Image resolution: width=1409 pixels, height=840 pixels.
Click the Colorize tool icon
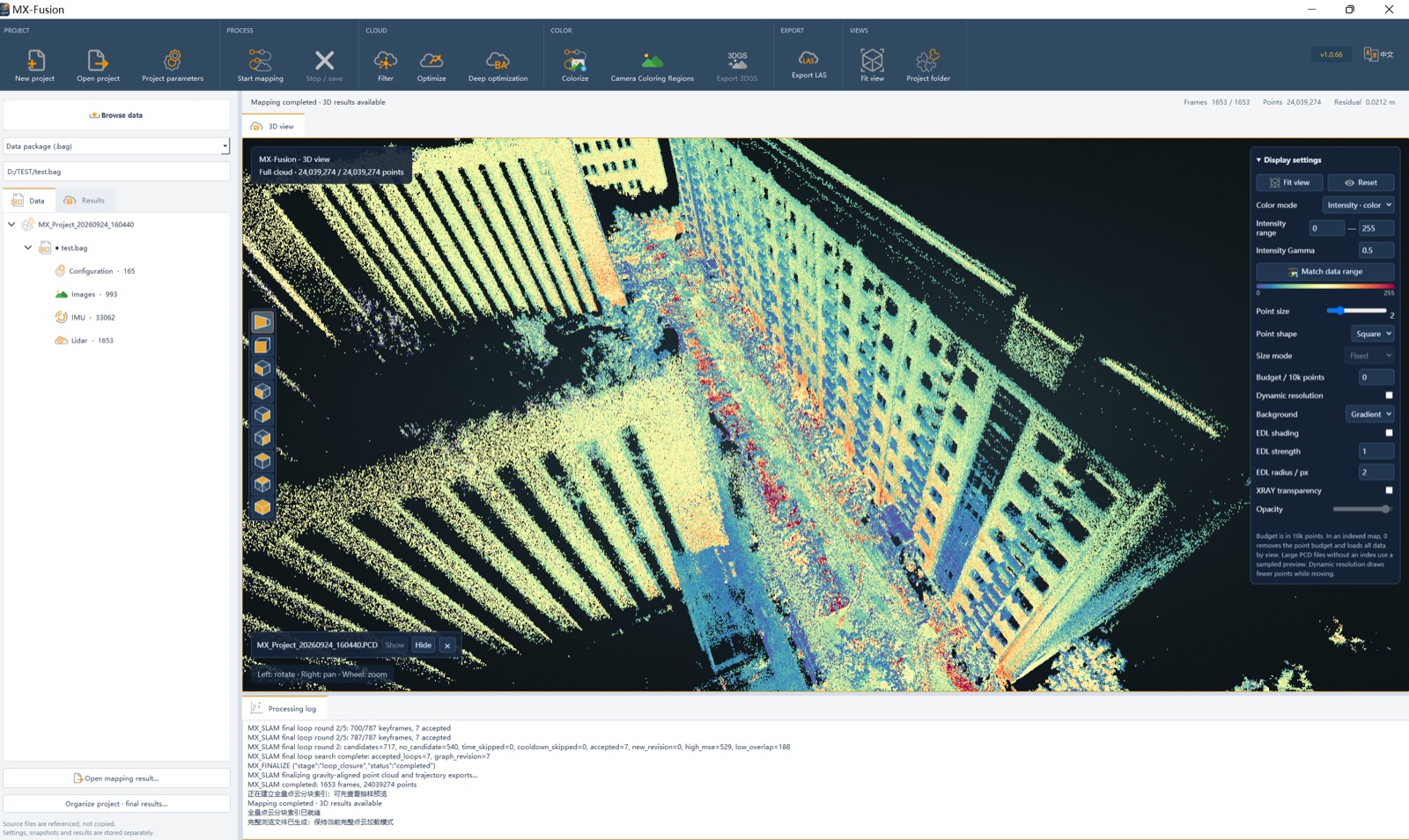coord(575,60)
